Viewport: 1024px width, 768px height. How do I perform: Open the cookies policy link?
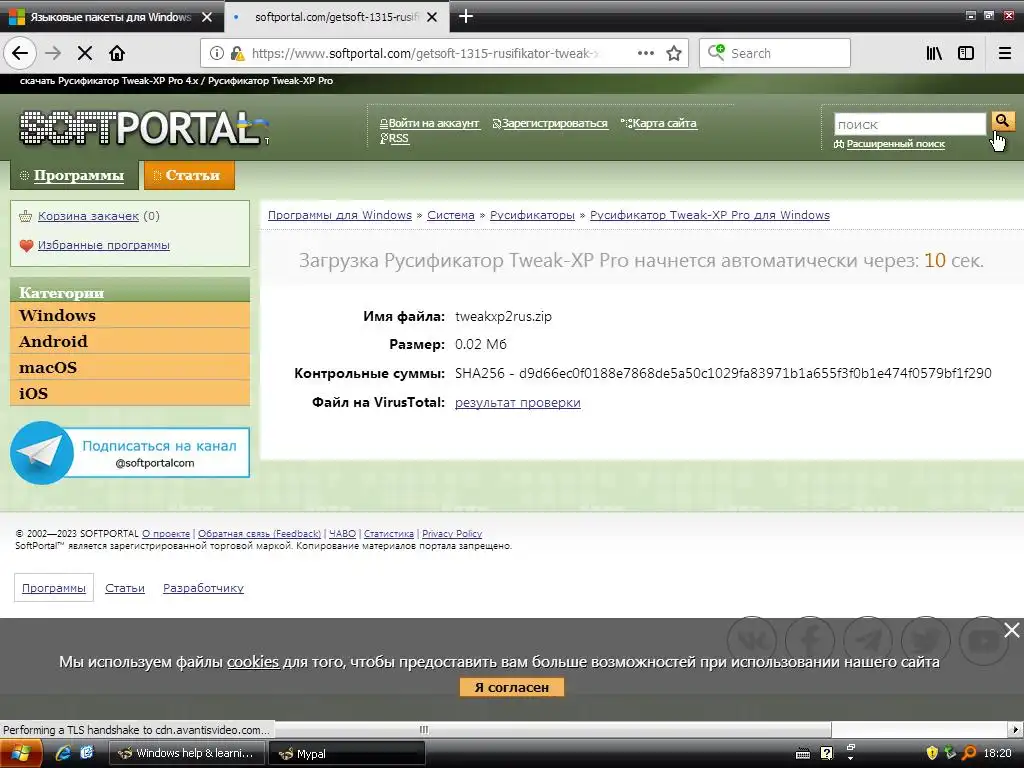click(x=253, y=662)
